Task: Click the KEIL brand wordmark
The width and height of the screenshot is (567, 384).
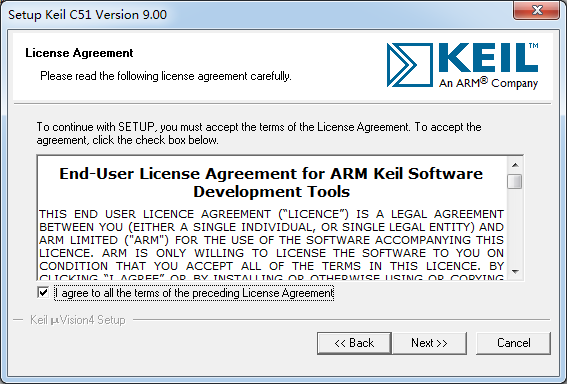Action: (489, 58)
